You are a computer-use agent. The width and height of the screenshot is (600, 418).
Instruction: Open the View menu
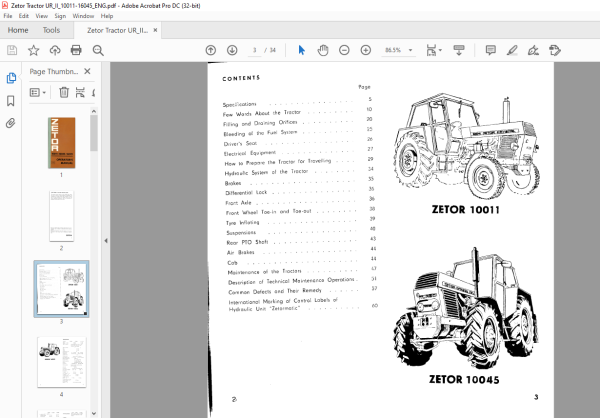tap(42, 16)
